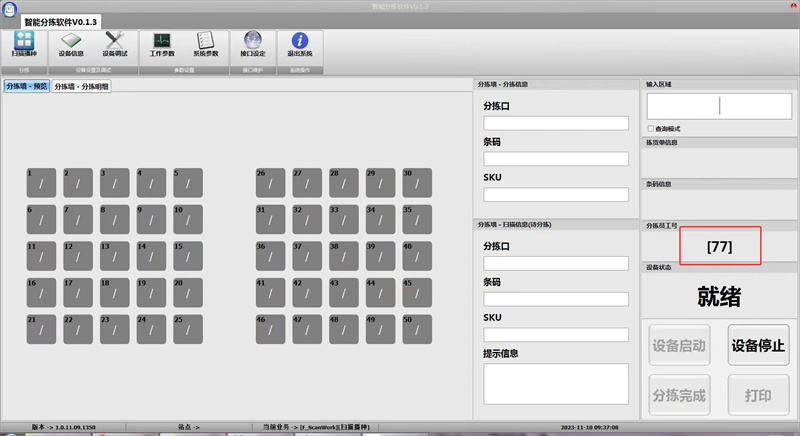This screenshot has height=436, width=800.
Task: Select sorting slot number 8
Action: 115,219
